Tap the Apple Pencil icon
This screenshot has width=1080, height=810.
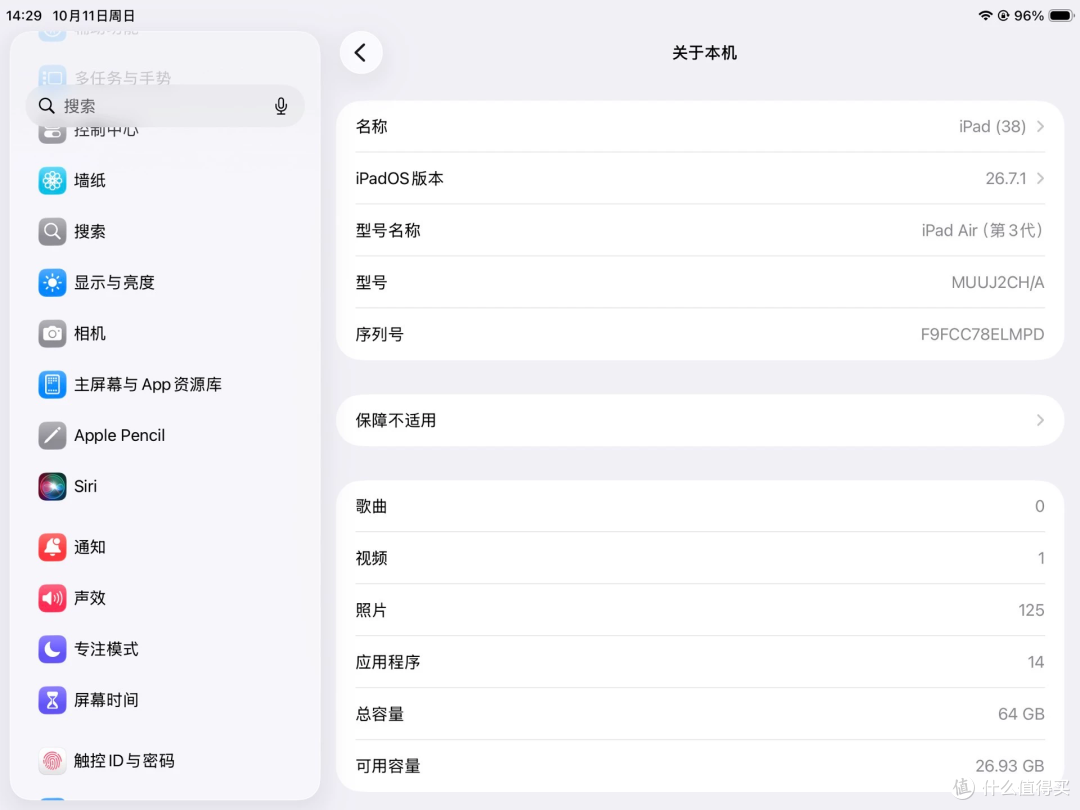[52, 435]
